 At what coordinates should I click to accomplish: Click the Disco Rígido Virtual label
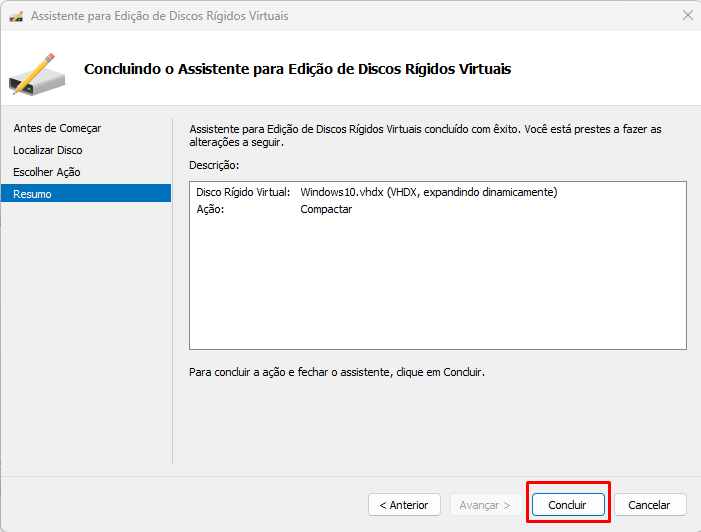click(x=243, y=192)
